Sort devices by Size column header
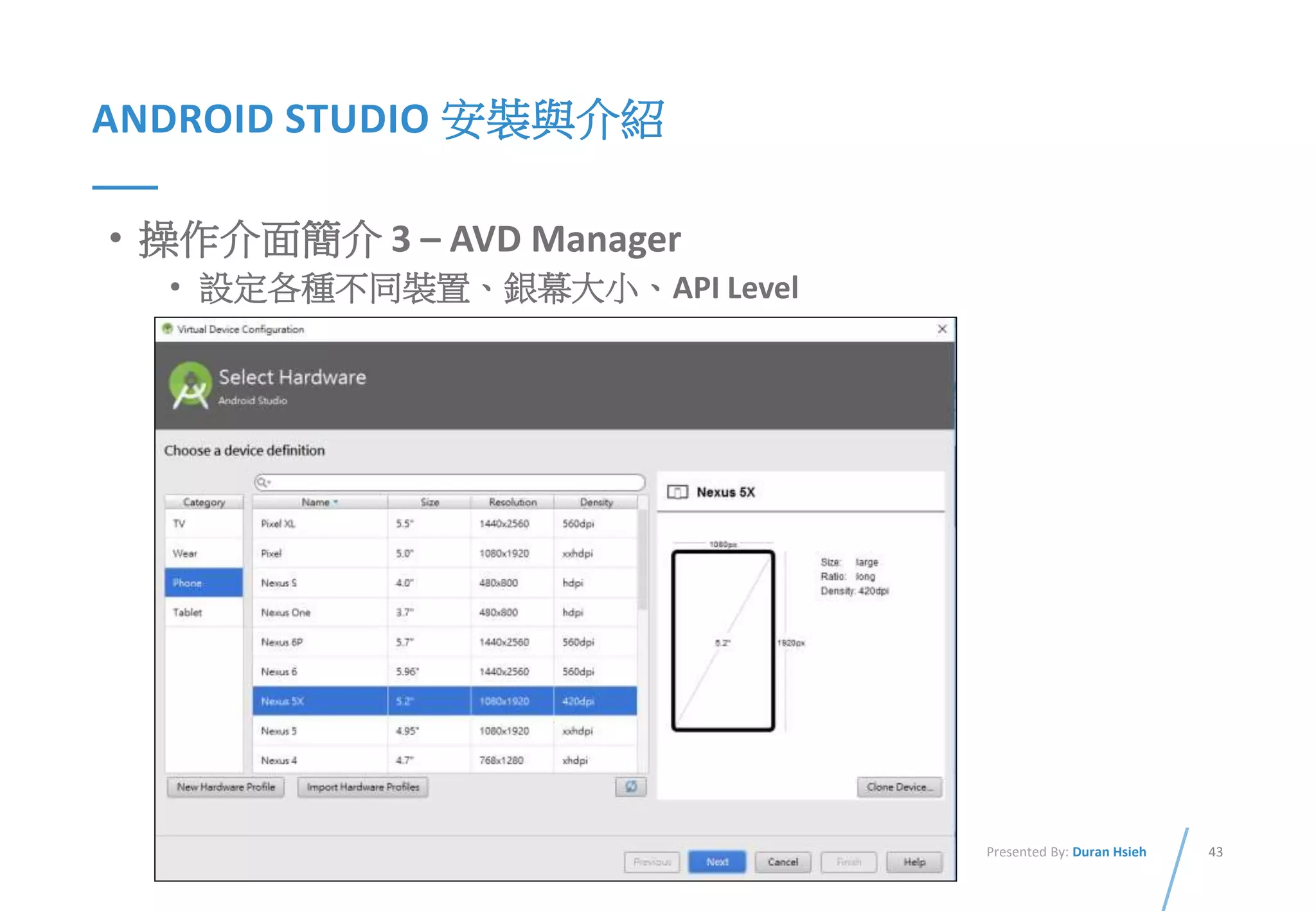The image size is (1316, 911). pyautogui.click(x=429, y=502)
